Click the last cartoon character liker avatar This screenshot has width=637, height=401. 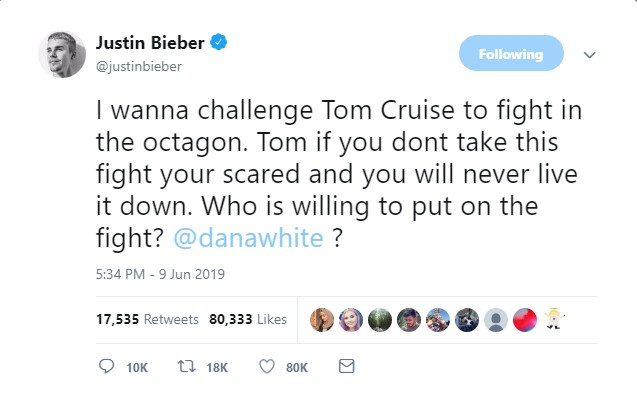(552, 320)
